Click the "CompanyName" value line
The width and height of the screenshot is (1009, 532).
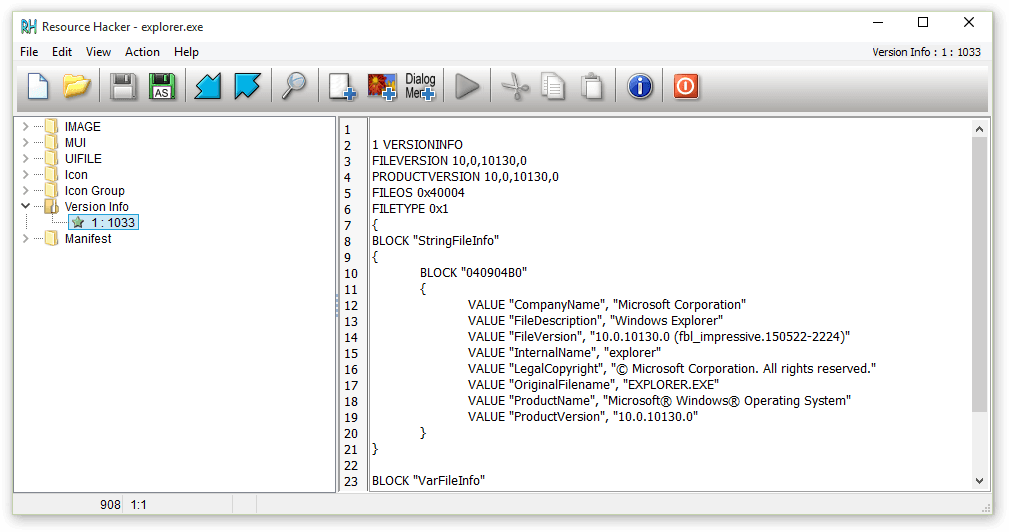[607, 305]
